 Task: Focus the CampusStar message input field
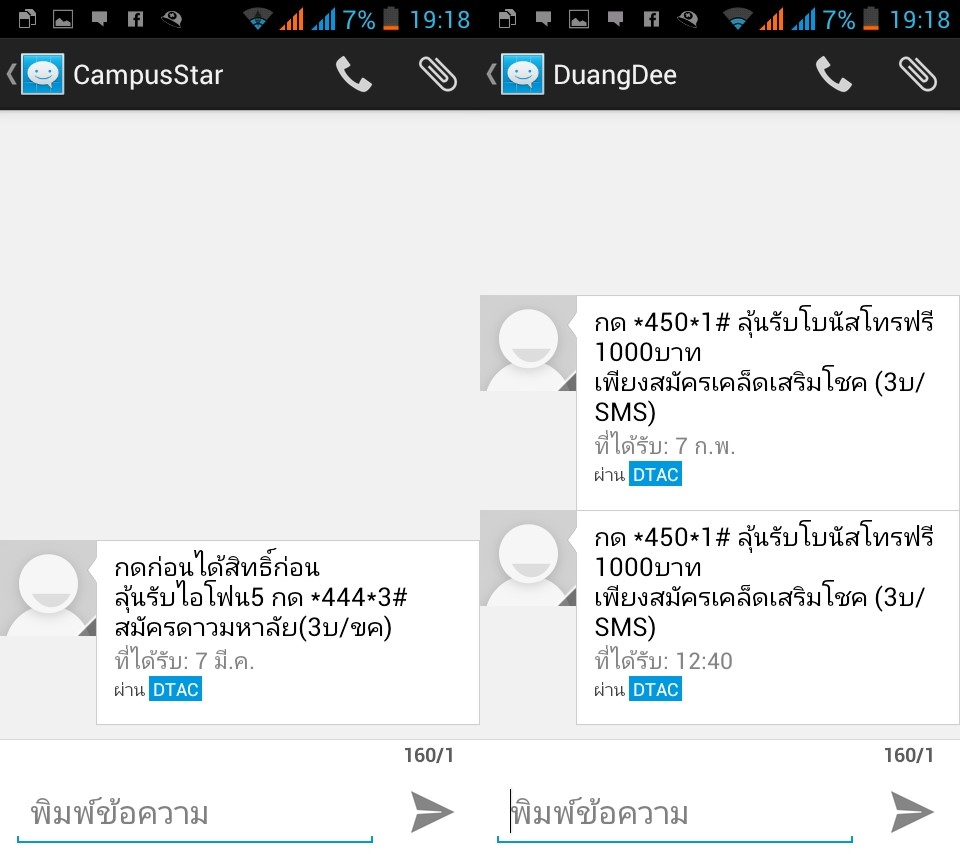coord(195,814)
